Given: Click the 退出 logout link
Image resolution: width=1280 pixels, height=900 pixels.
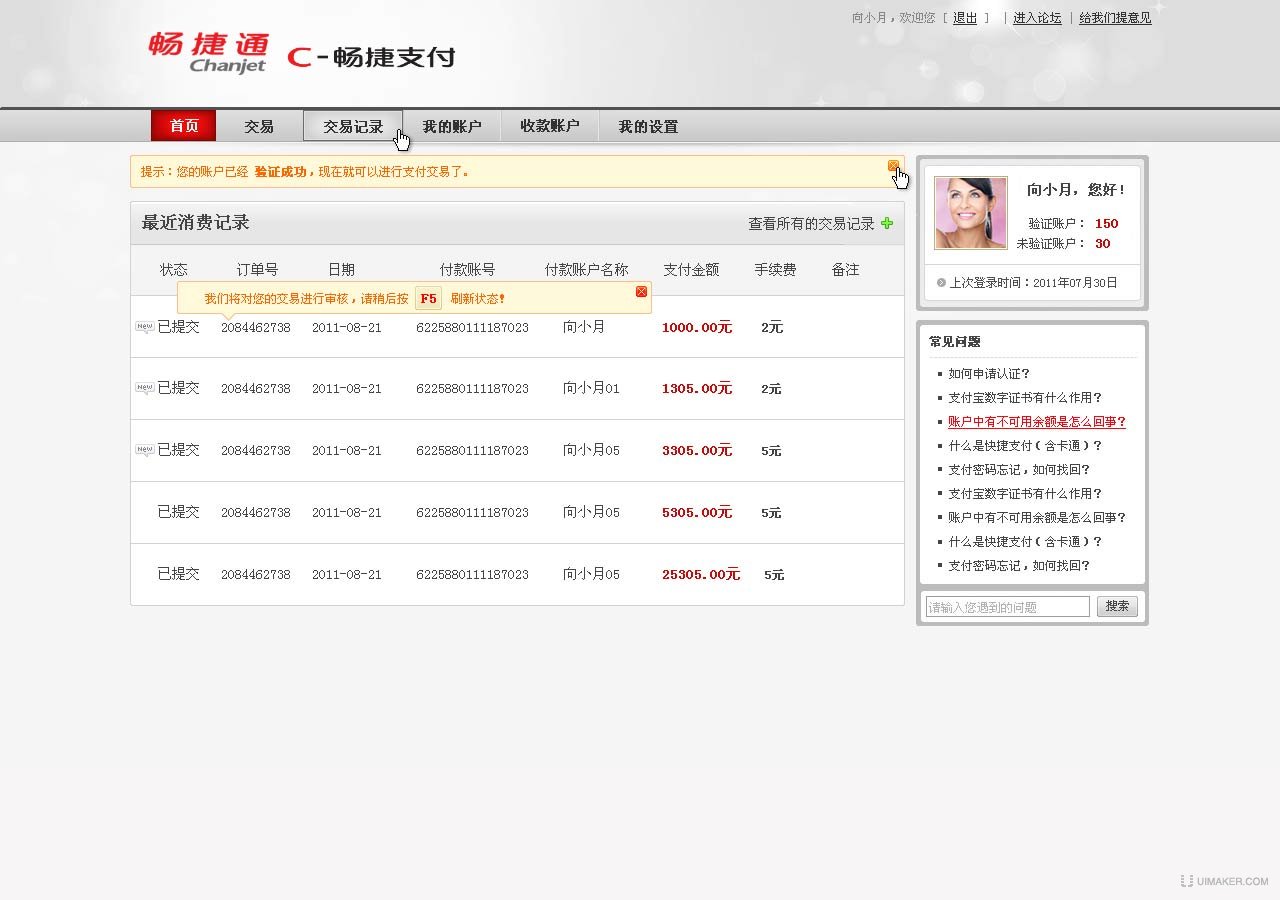Looking at the screenshot, I should [965, 18].
